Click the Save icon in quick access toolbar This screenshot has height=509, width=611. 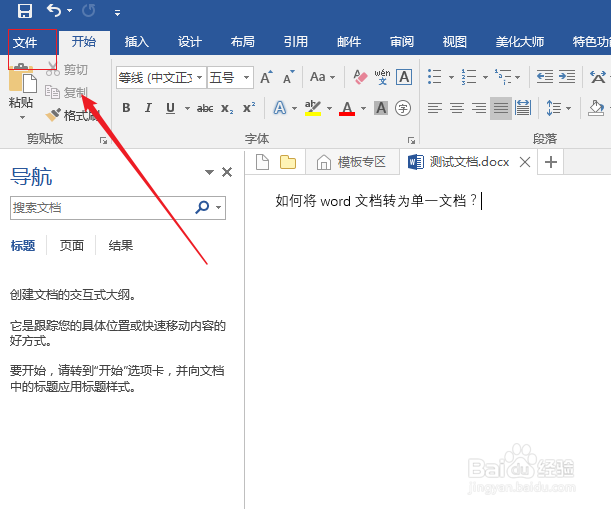pos(25,11)
